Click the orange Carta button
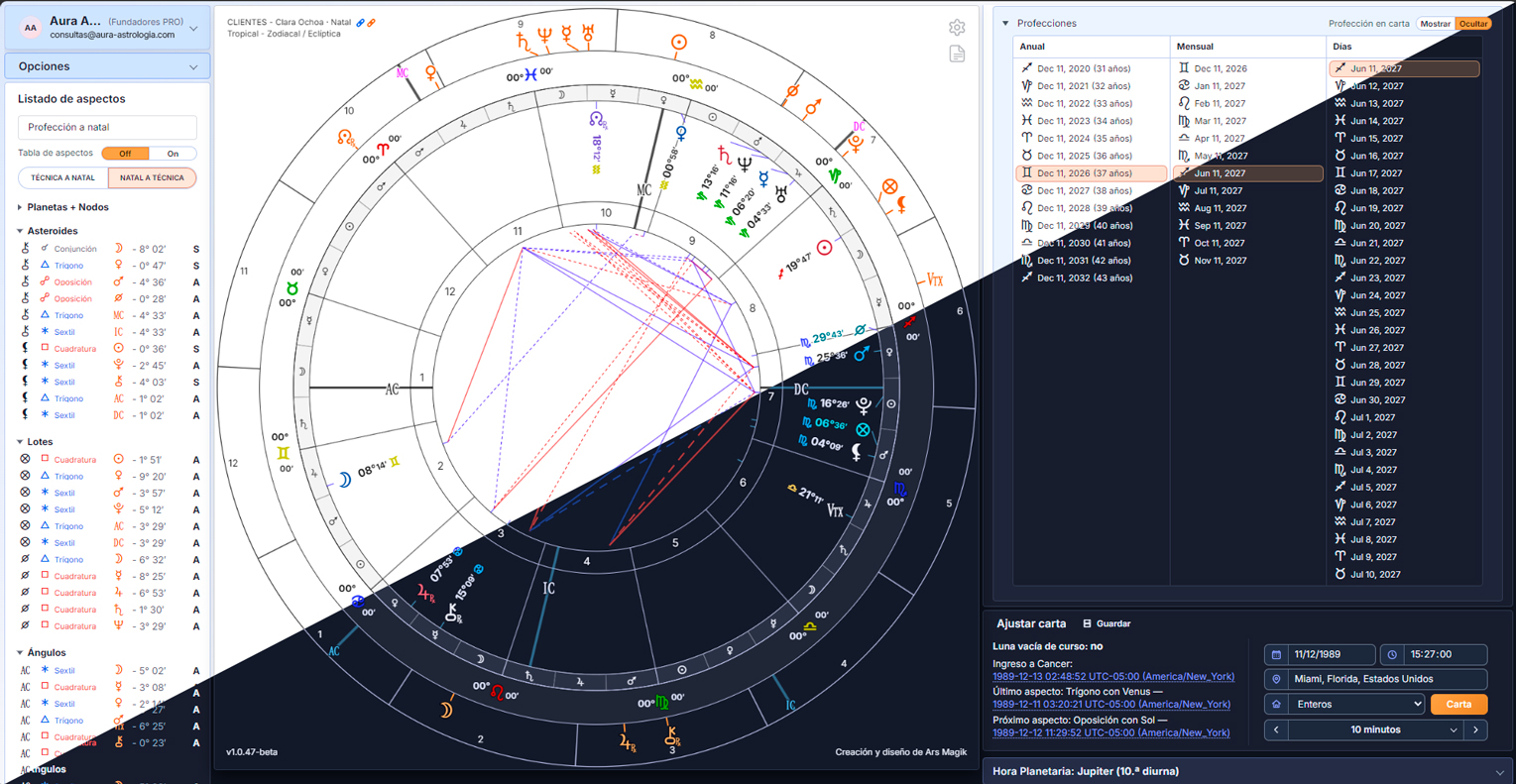Viewport: 1516px width, 784px height. click(1458, 704)
